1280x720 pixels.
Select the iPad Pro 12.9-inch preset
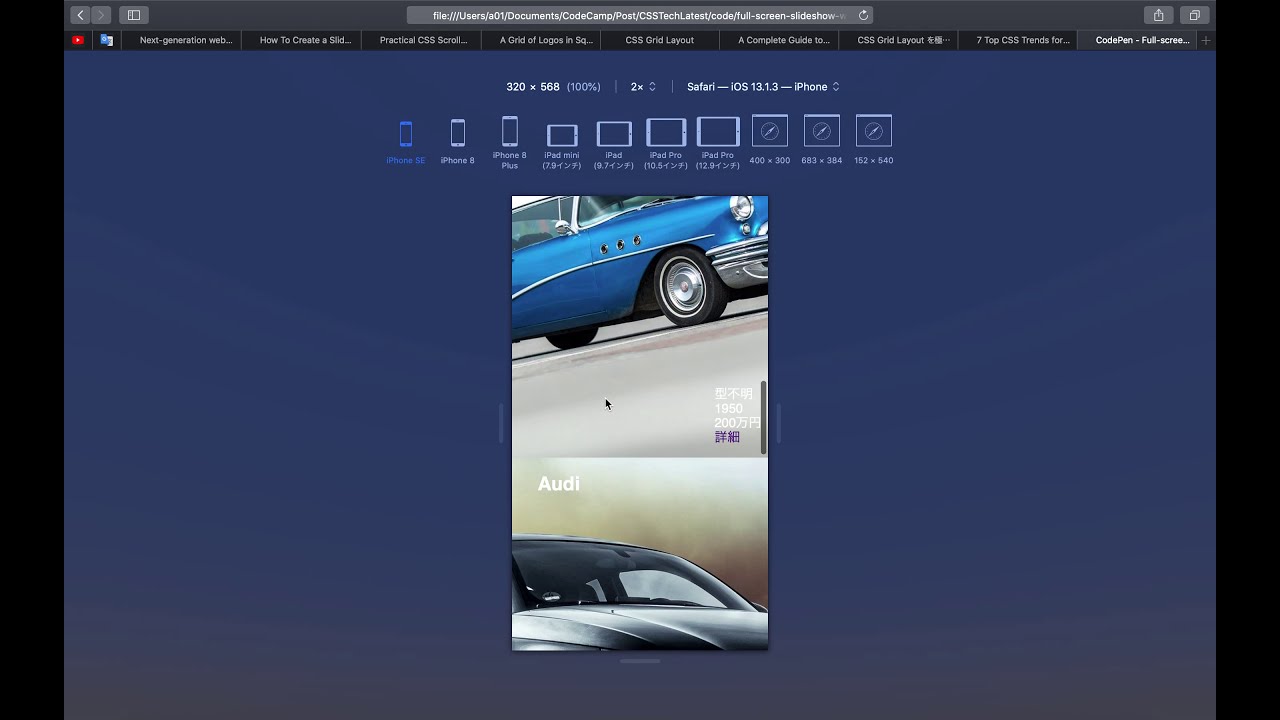pos(718,144)
